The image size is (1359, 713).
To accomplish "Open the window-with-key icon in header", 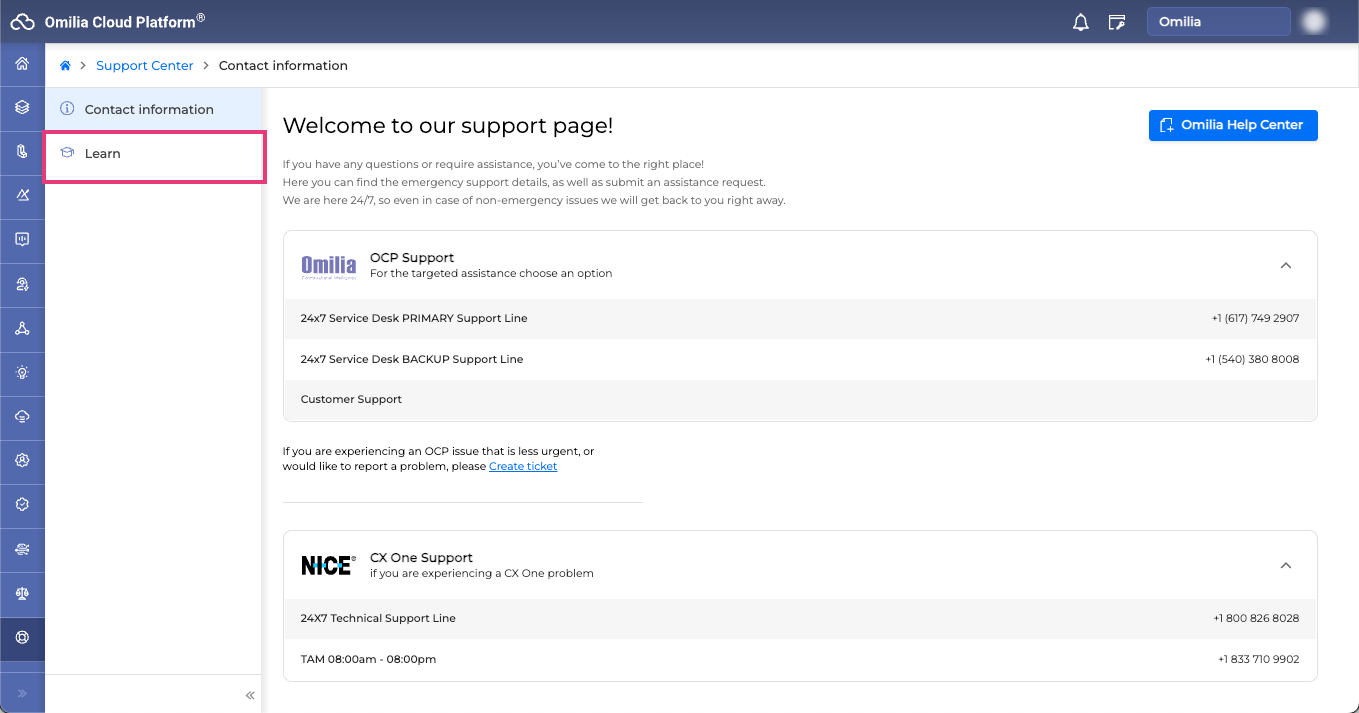I will [x=1117, y=22].
